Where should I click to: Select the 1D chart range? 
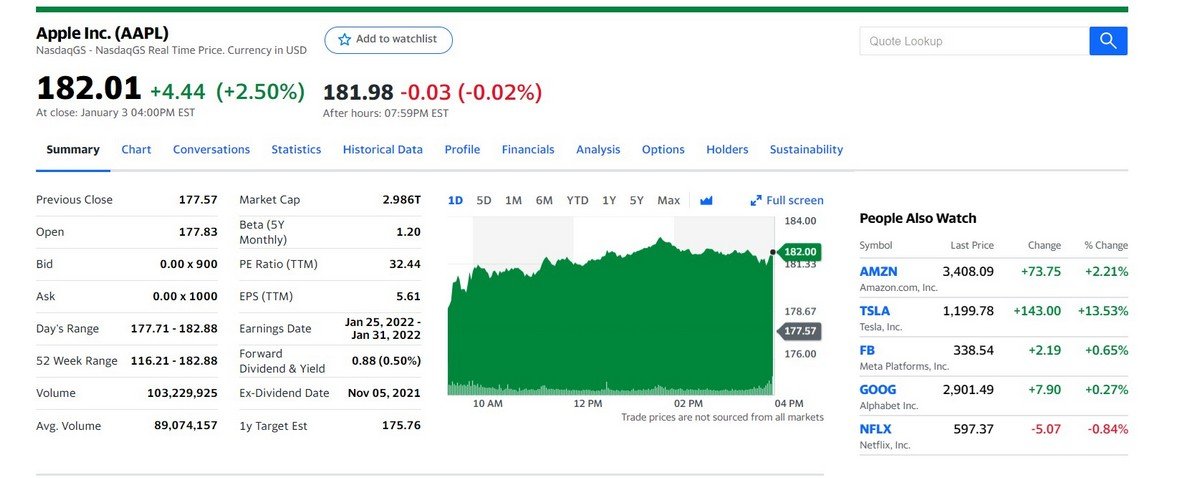[x=455, y=201]
